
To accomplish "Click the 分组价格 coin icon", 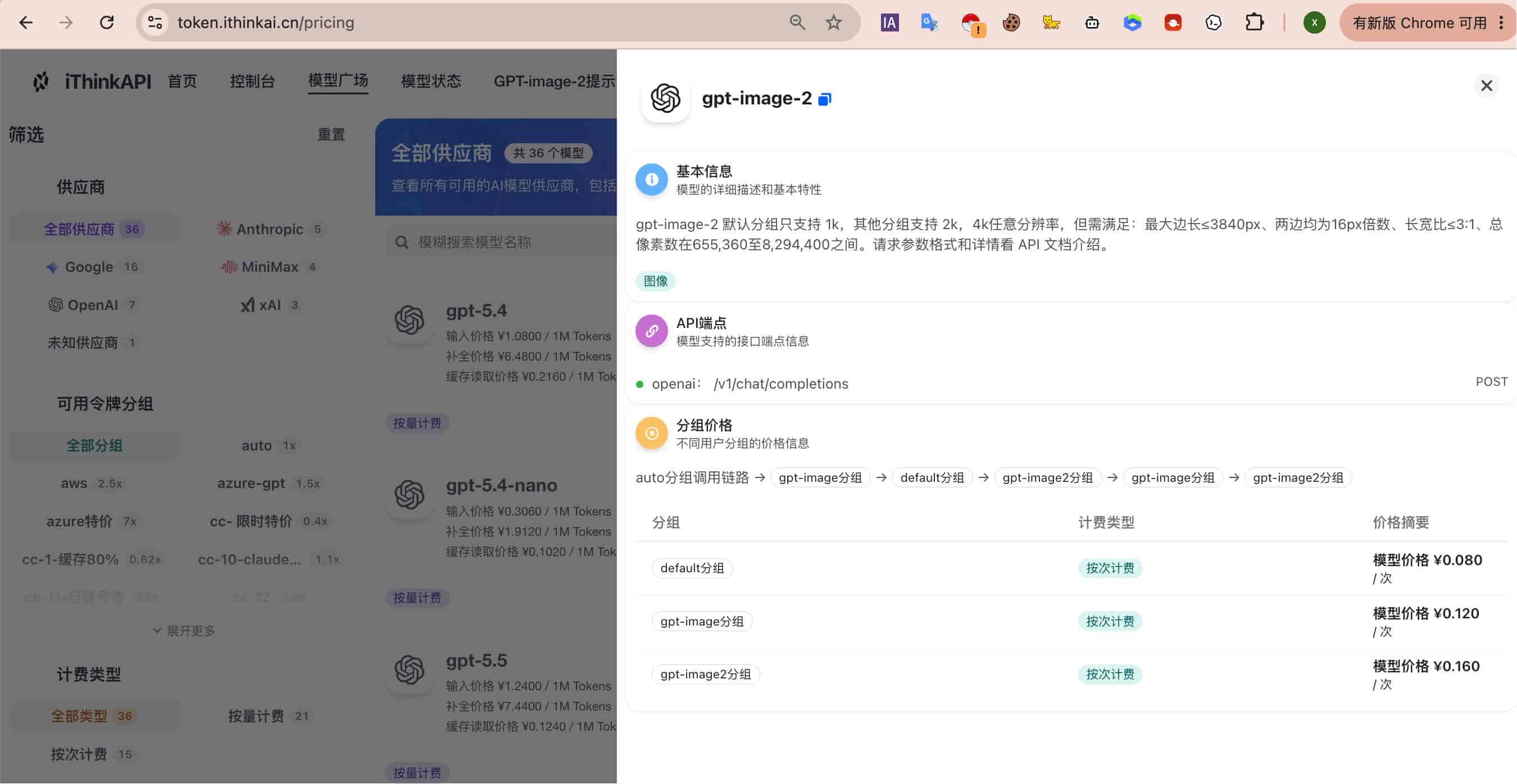I will 651,433.
